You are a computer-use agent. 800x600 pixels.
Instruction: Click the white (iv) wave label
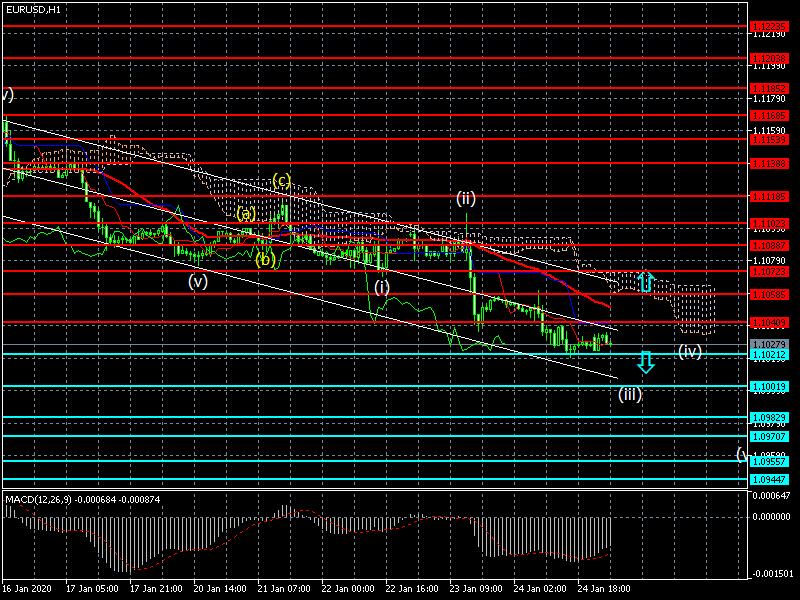pos(690,351)
